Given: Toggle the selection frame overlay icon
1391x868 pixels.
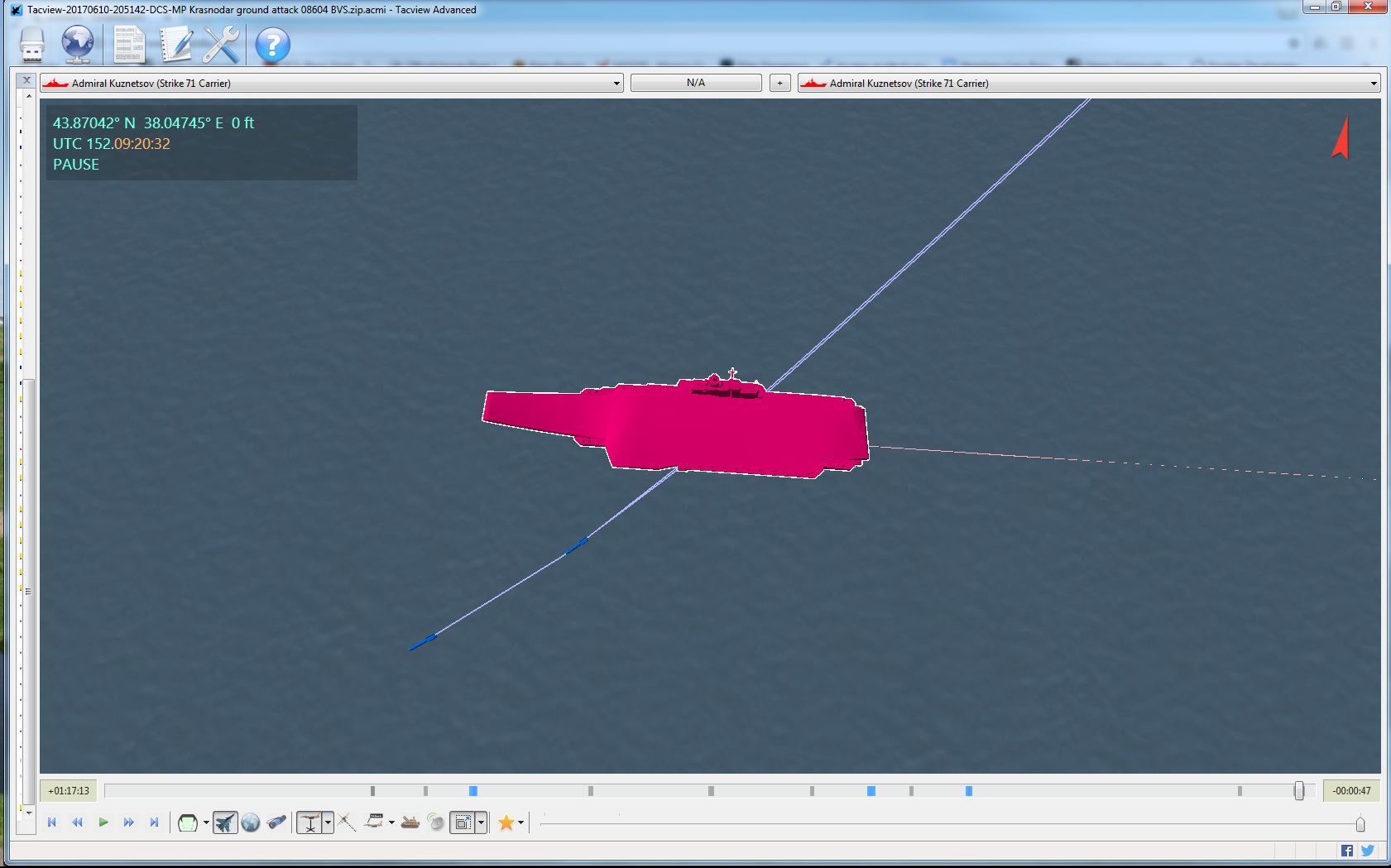Looking at the screenshot, I should tap(463, 822).
